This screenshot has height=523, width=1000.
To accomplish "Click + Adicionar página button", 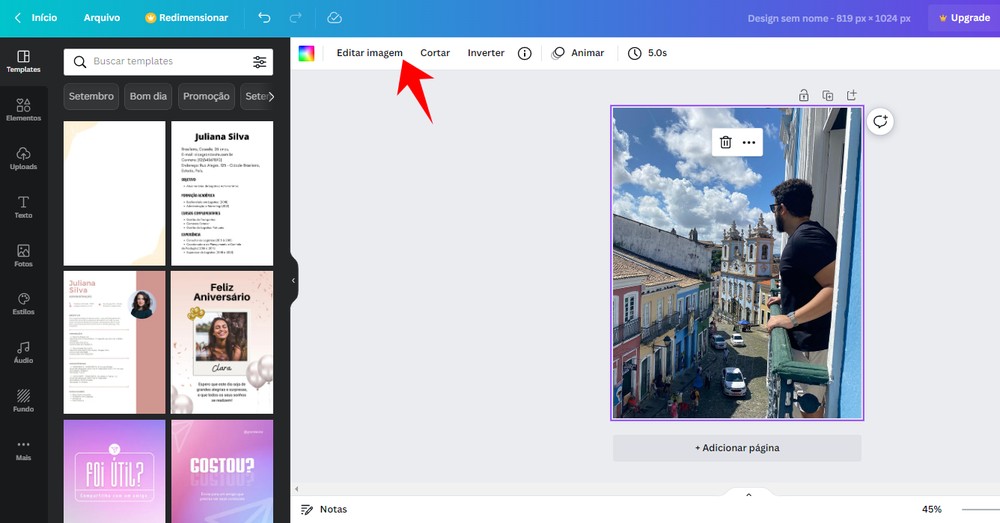I will [737, 448].
